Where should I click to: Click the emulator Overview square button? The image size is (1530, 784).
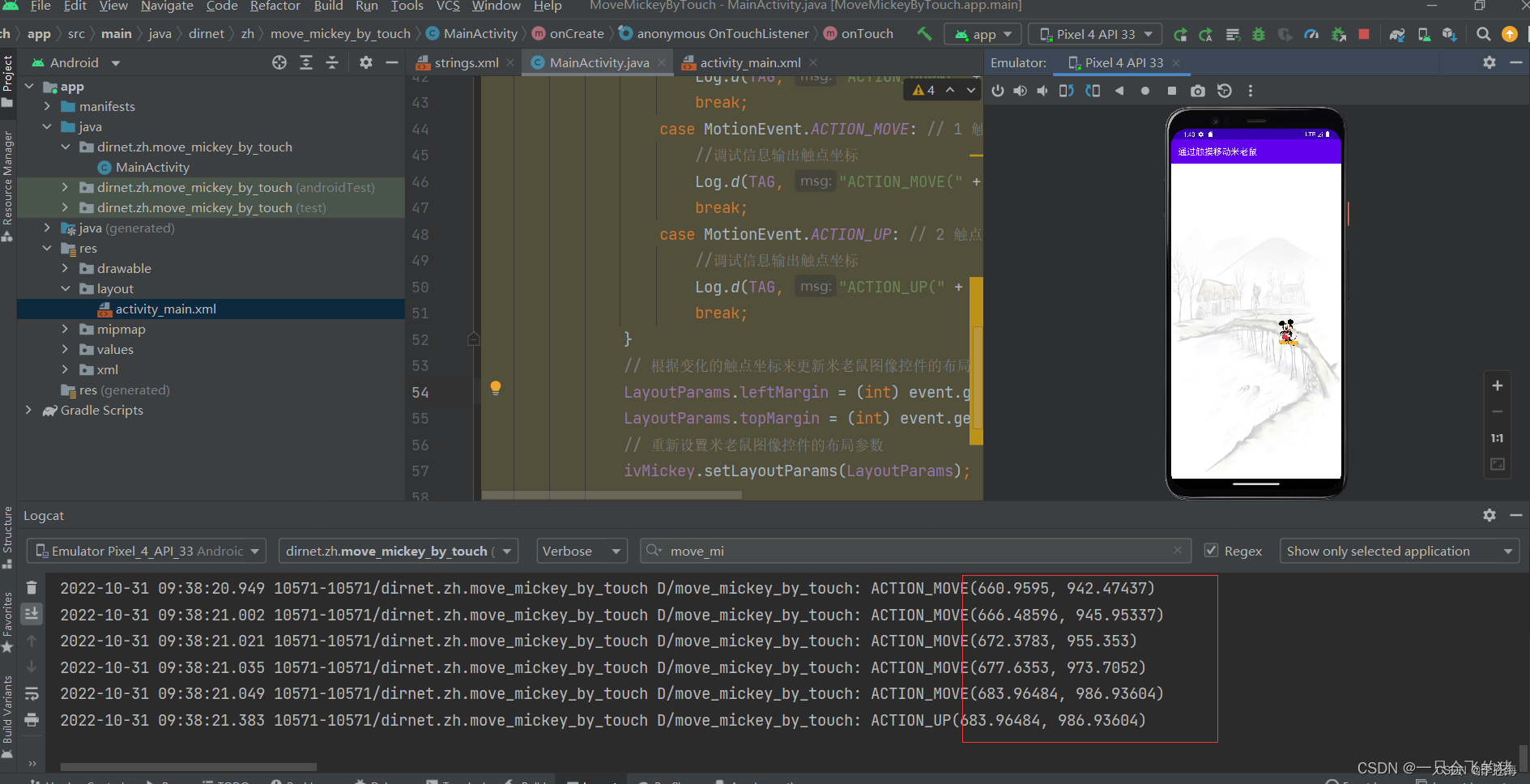point(1171,91)
